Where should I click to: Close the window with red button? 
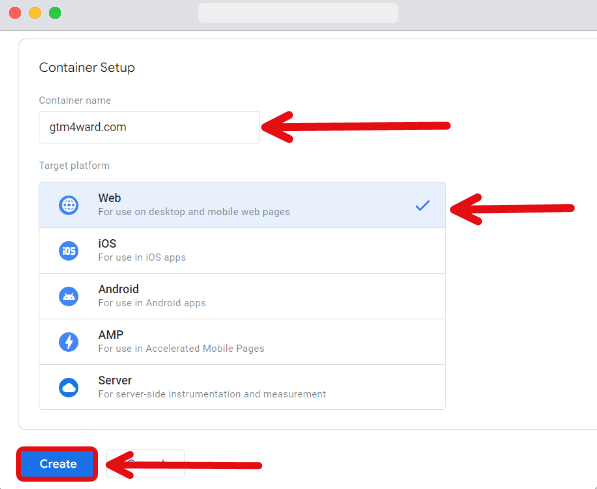coord(15,13)
